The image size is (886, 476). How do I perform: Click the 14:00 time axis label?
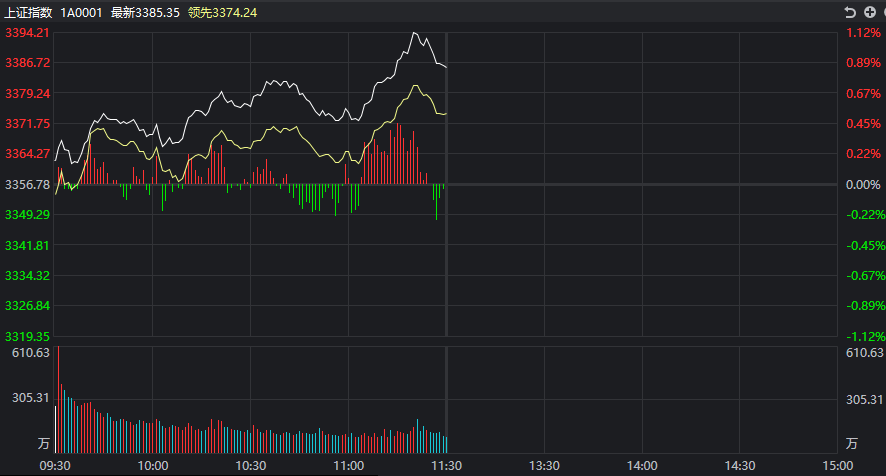pos(642,466)
